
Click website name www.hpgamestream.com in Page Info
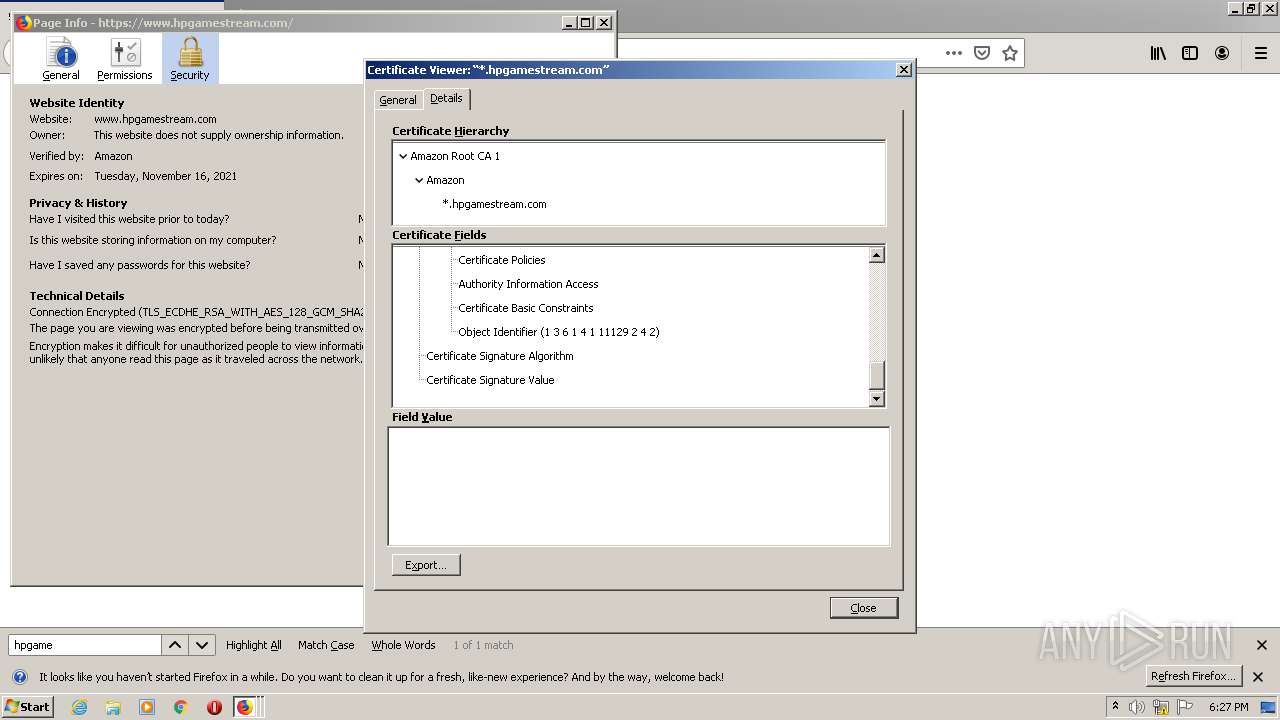pyautogui.click(x=155, y=119)
